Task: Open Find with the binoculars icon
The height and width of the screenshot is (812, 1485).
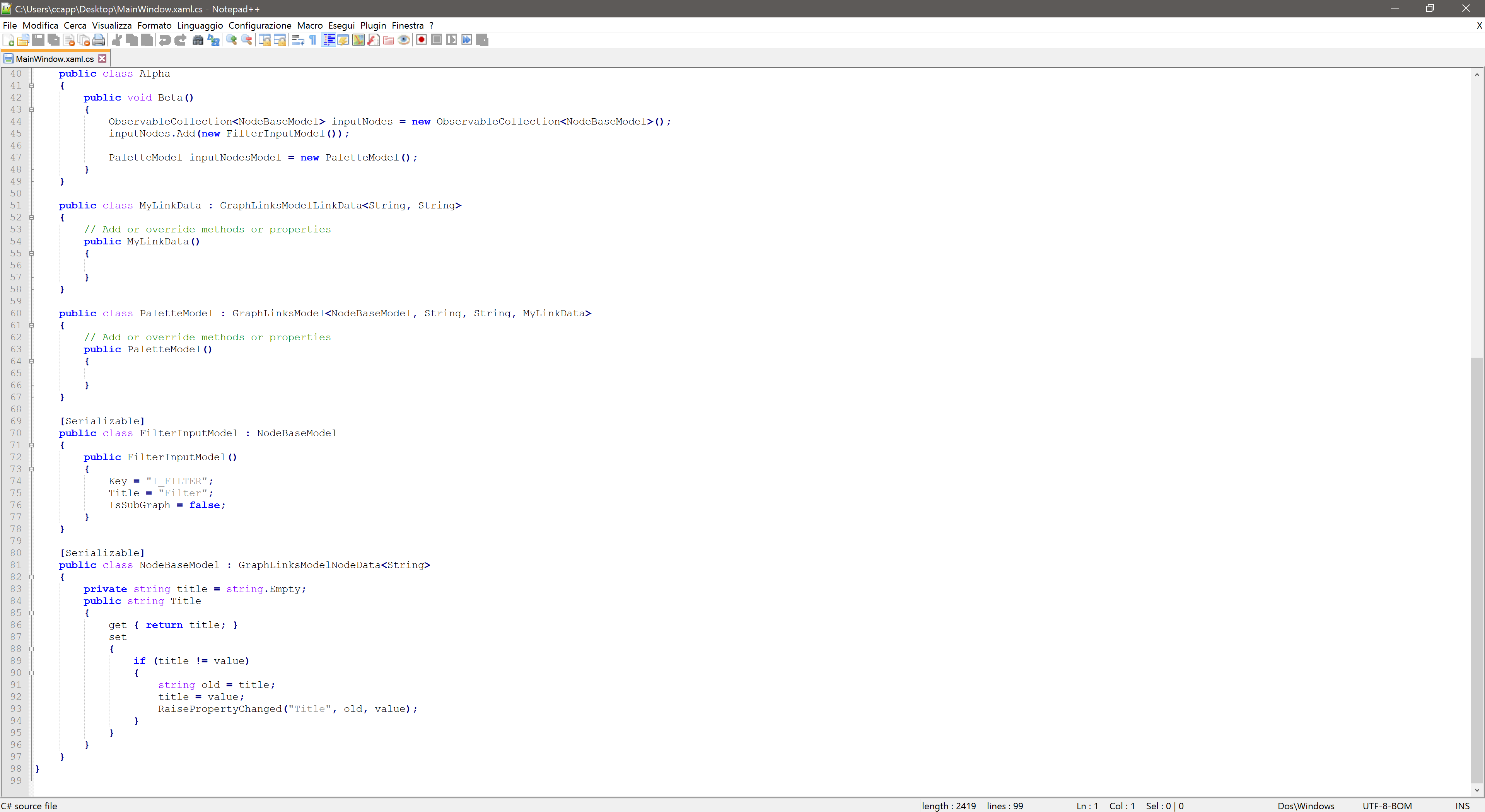Action: point(198,40)
